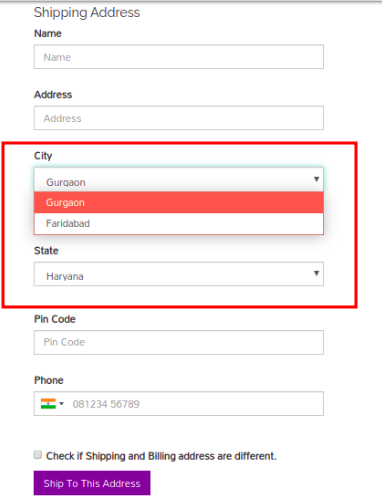Image resolution: width=382 pixels, height=504 pixels.
Task: Click the Address field label
Action: (x=53, y=95)
